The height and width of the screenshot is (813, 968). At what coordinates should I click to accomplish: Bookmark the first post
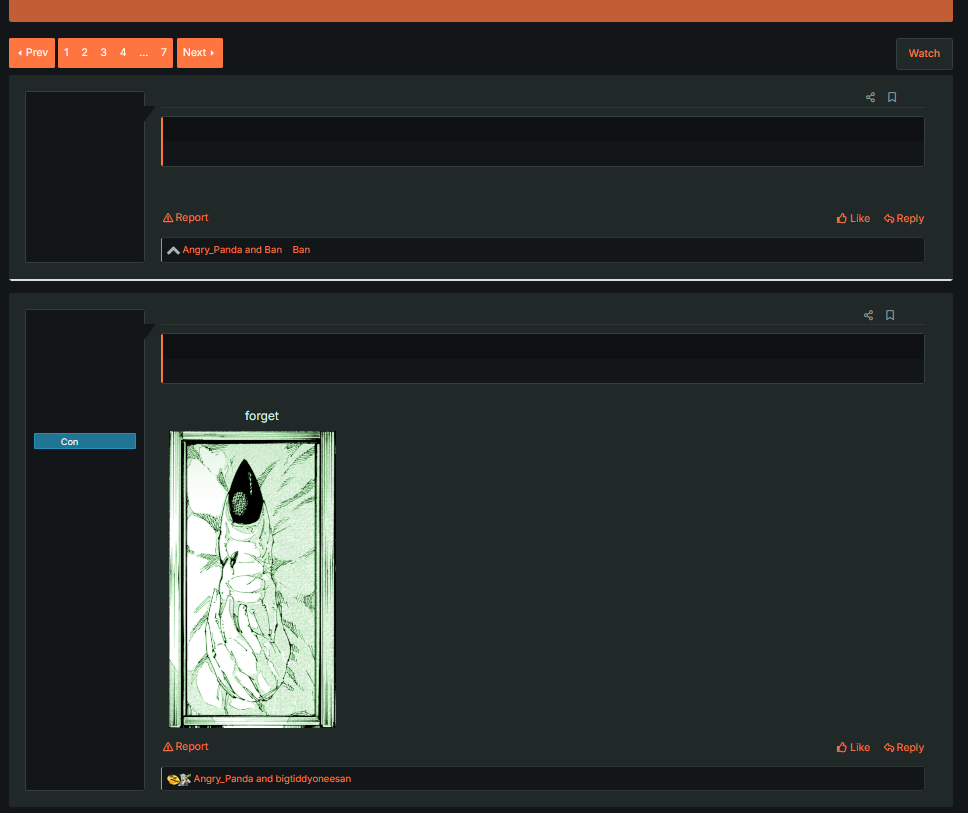pyautogui.click(x=892, y=97)
